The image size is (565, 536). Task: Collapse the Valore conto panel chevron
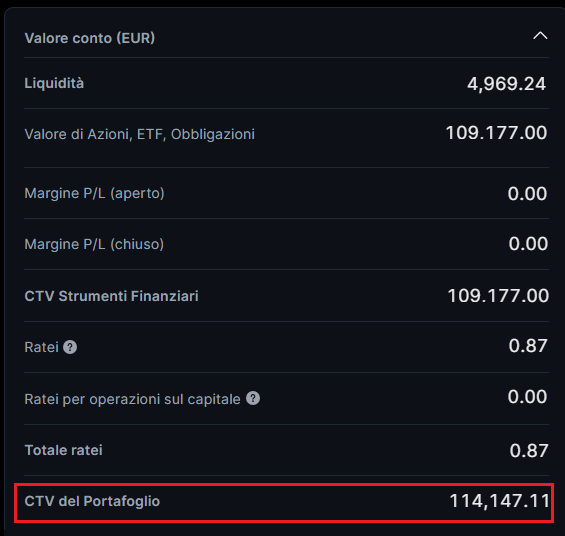pos(540,36)
